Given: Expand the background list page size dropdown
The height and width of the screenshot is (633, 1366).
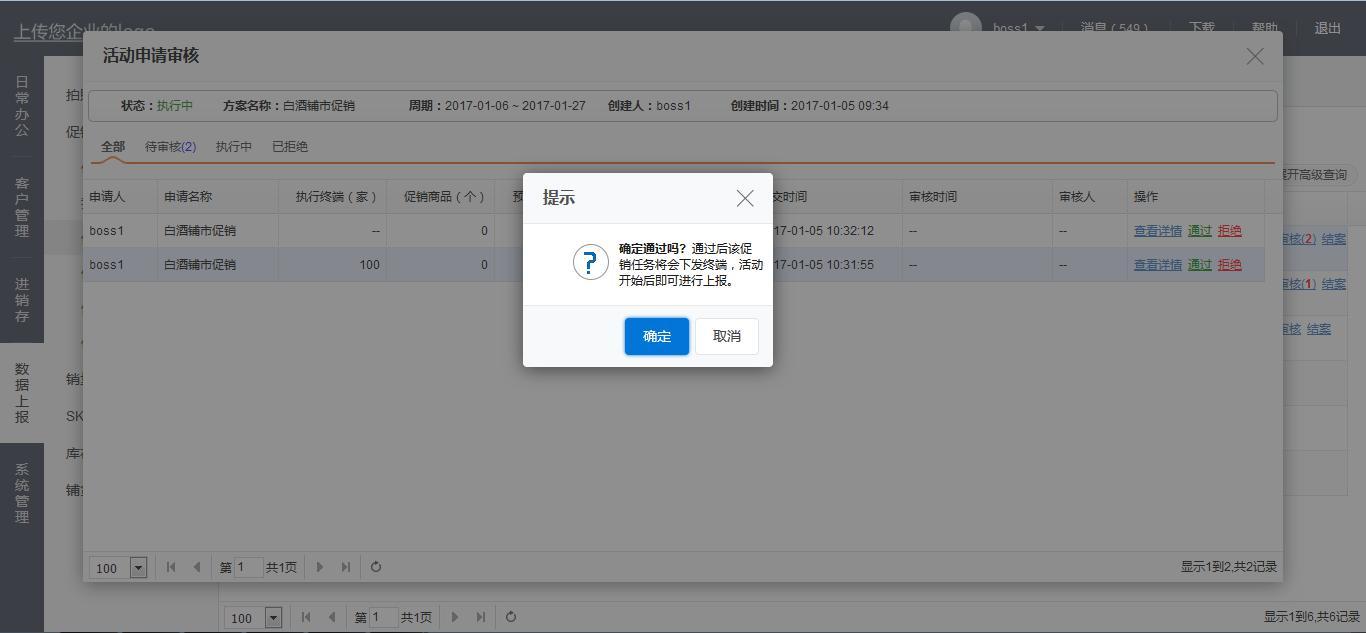Looking at the screenshot, I should (x=273, y=618).
